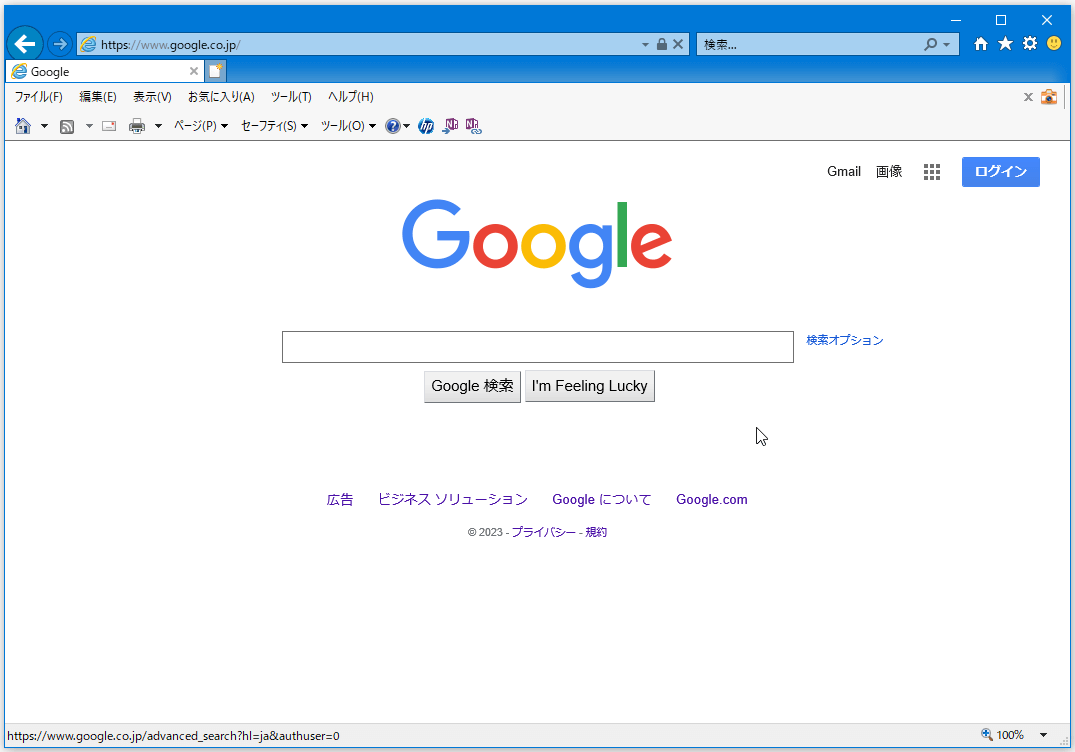Click the padlock security icon in address bar
This screenshot has height=752, width=1075.
(x=662, y=45)
